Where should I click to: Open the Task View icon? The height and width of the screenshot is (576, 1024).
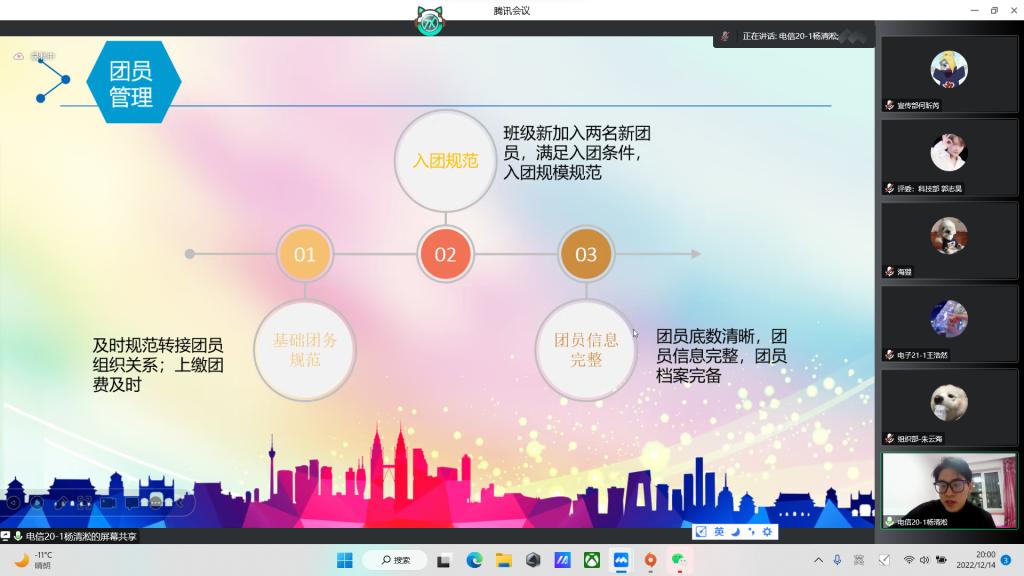[444, 560]
